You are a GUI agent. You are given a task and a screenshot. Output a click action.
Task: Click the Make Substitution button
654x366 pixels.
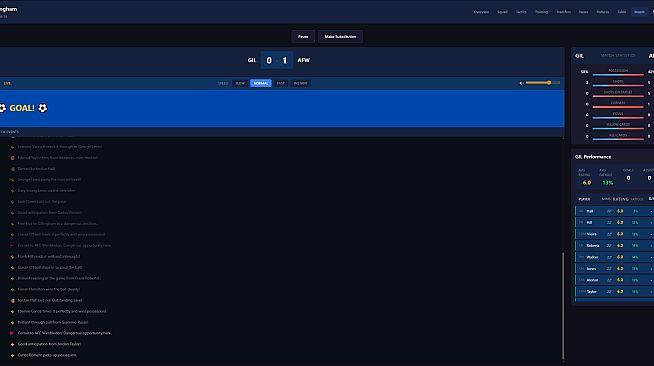(340, 37)
